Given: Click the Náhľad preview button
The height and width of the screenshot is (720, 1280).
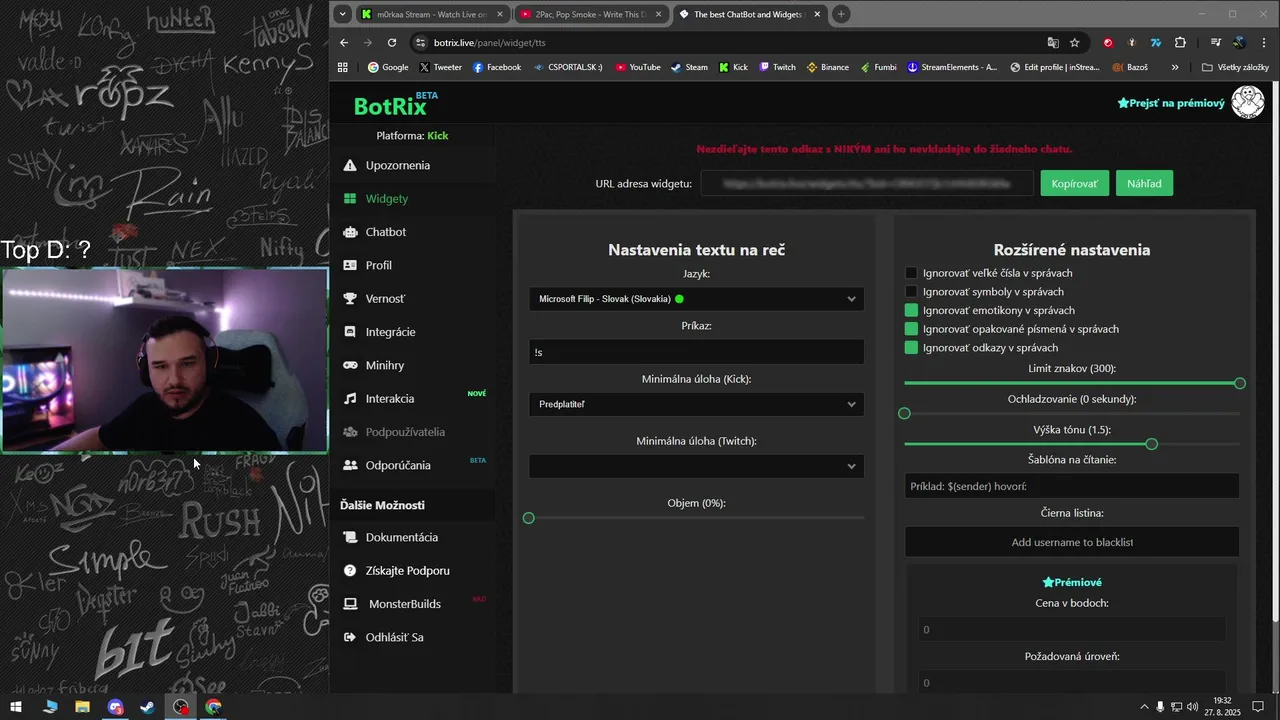Looking at the screenshot, I should (1144, 183).
